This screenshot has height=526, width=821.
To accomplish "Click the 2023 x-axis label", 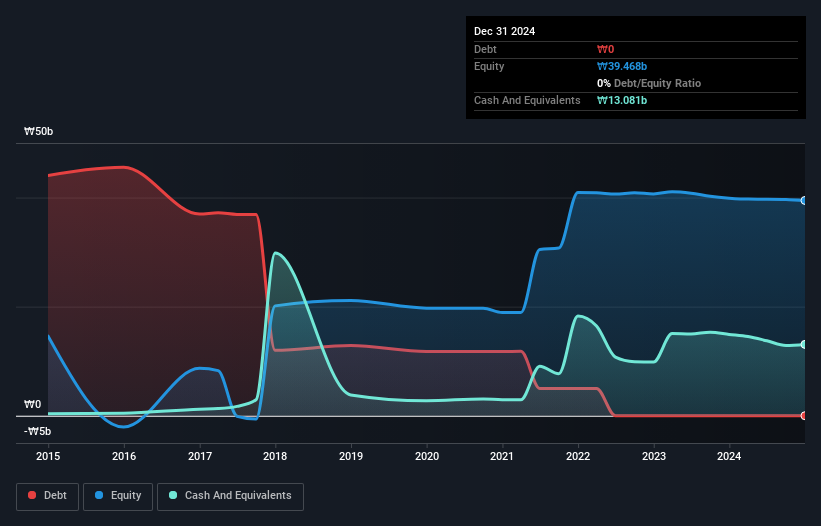I will (x=654, y=456).
